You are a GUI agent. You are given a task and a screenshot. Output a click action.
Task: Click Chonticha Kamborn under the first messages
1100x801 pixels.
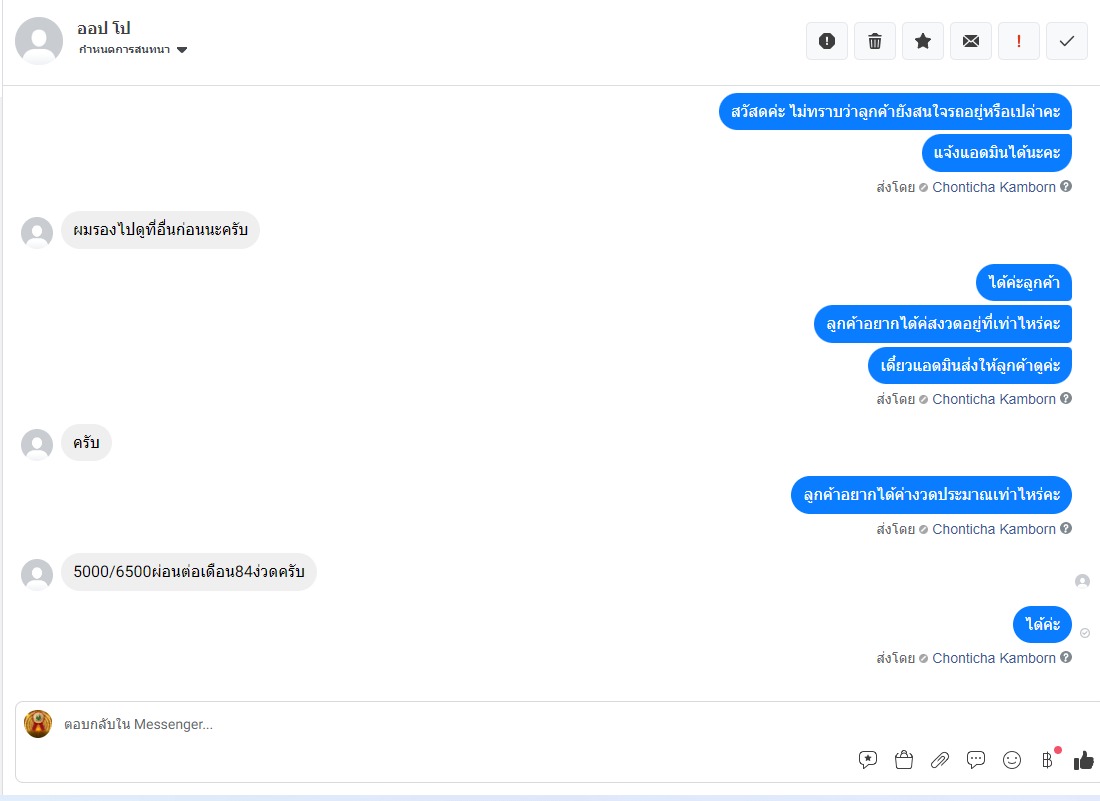click(x=993, y=187)
